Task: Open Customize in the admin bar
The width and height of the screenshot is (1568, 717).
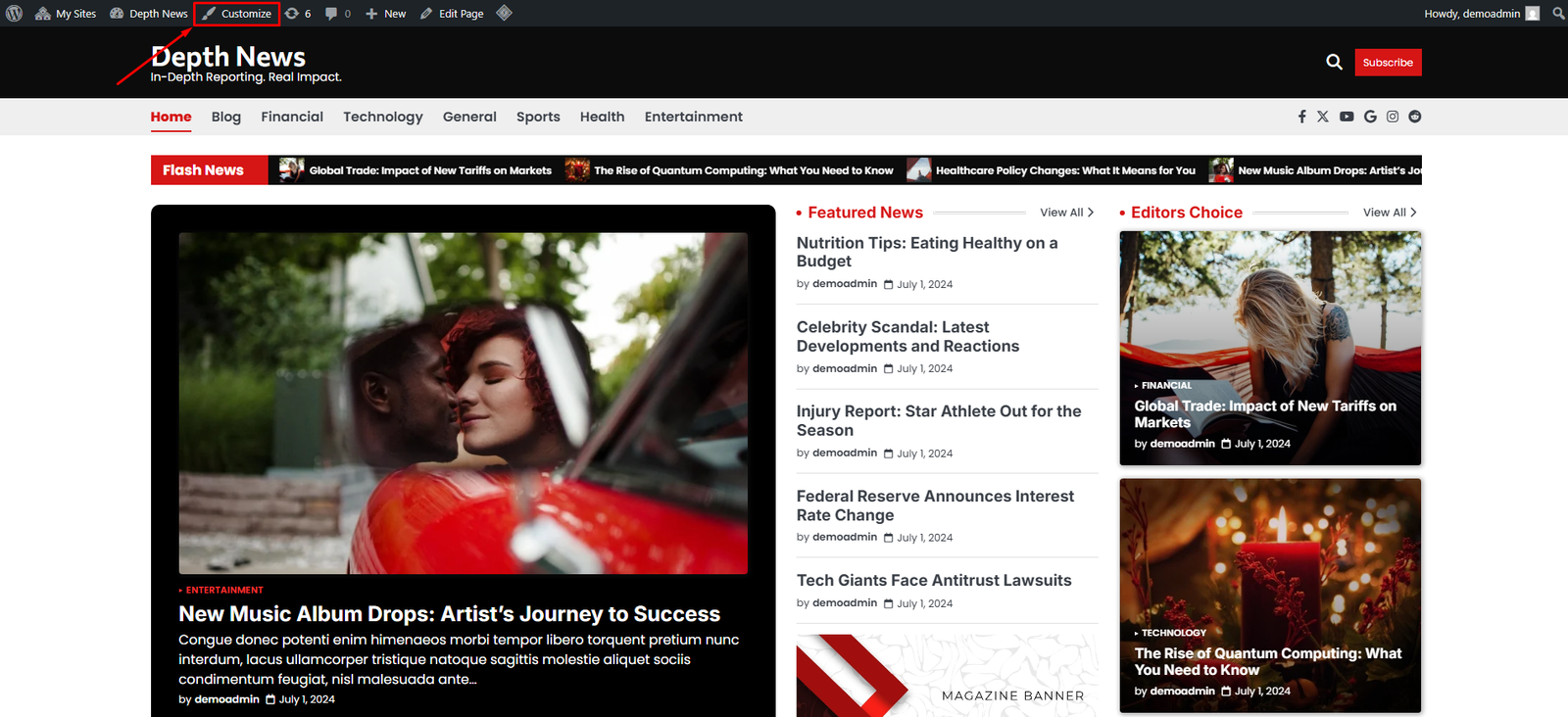Action: tap(237, 14)
